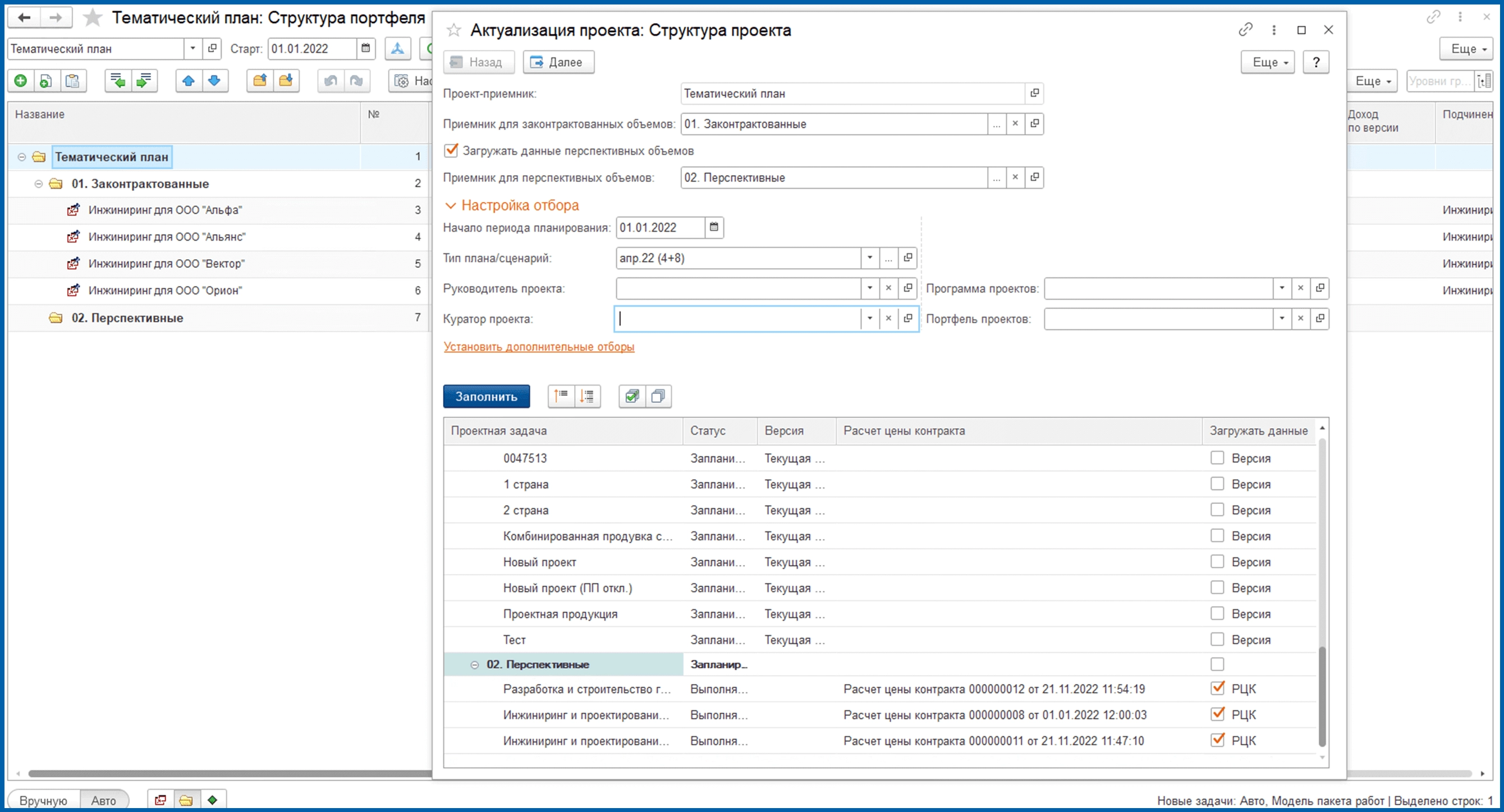The width and height of the screenshot is (1504, 812).
Task: Click the green plus add task icon
Action: click(20, 81)
